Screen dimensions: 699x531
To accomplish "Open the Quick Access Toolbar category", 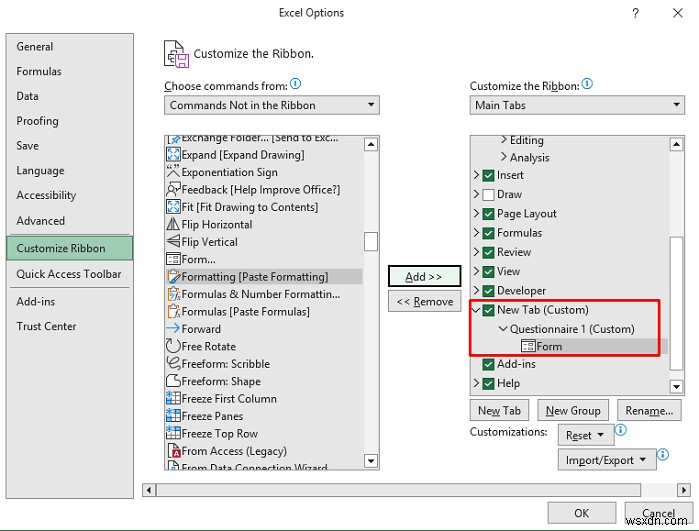I will coord(69,274).
